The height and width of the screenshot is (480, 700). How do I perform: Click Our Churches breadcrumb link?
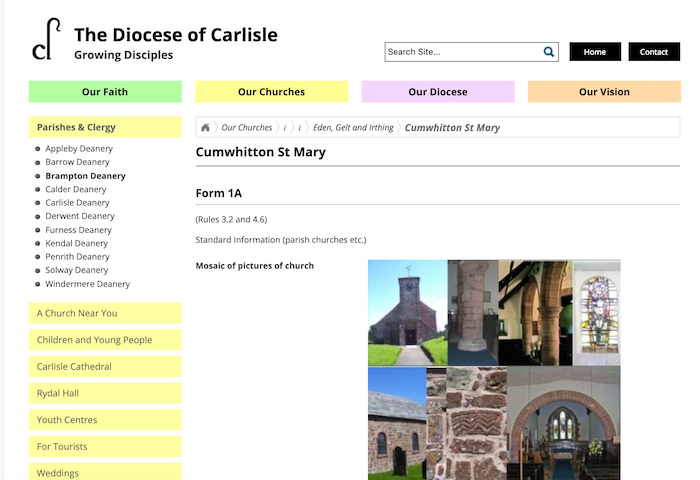click(x=246, y=128)
